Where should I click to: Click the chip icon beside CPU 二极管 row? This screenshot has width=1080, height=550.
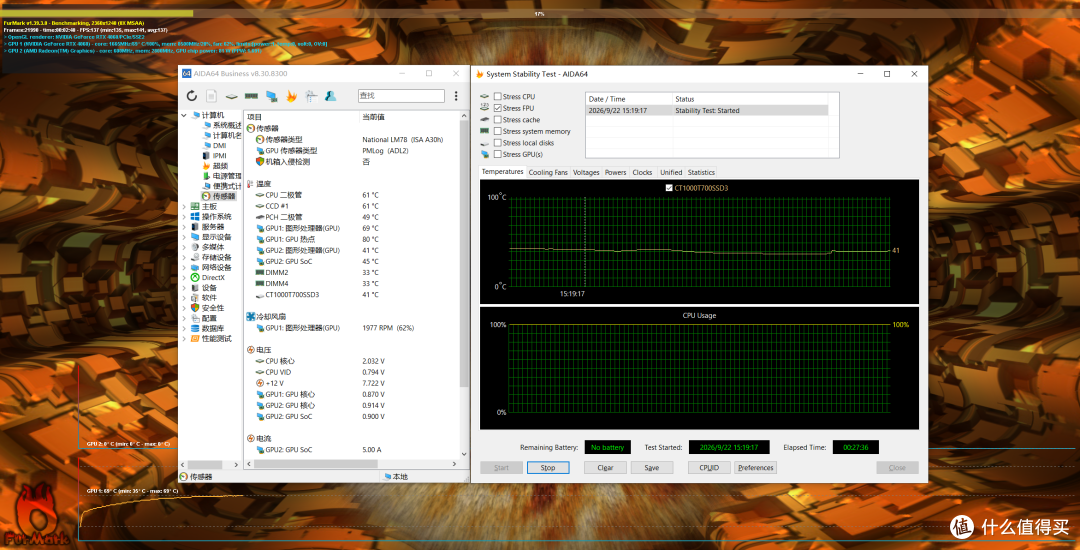260,195
